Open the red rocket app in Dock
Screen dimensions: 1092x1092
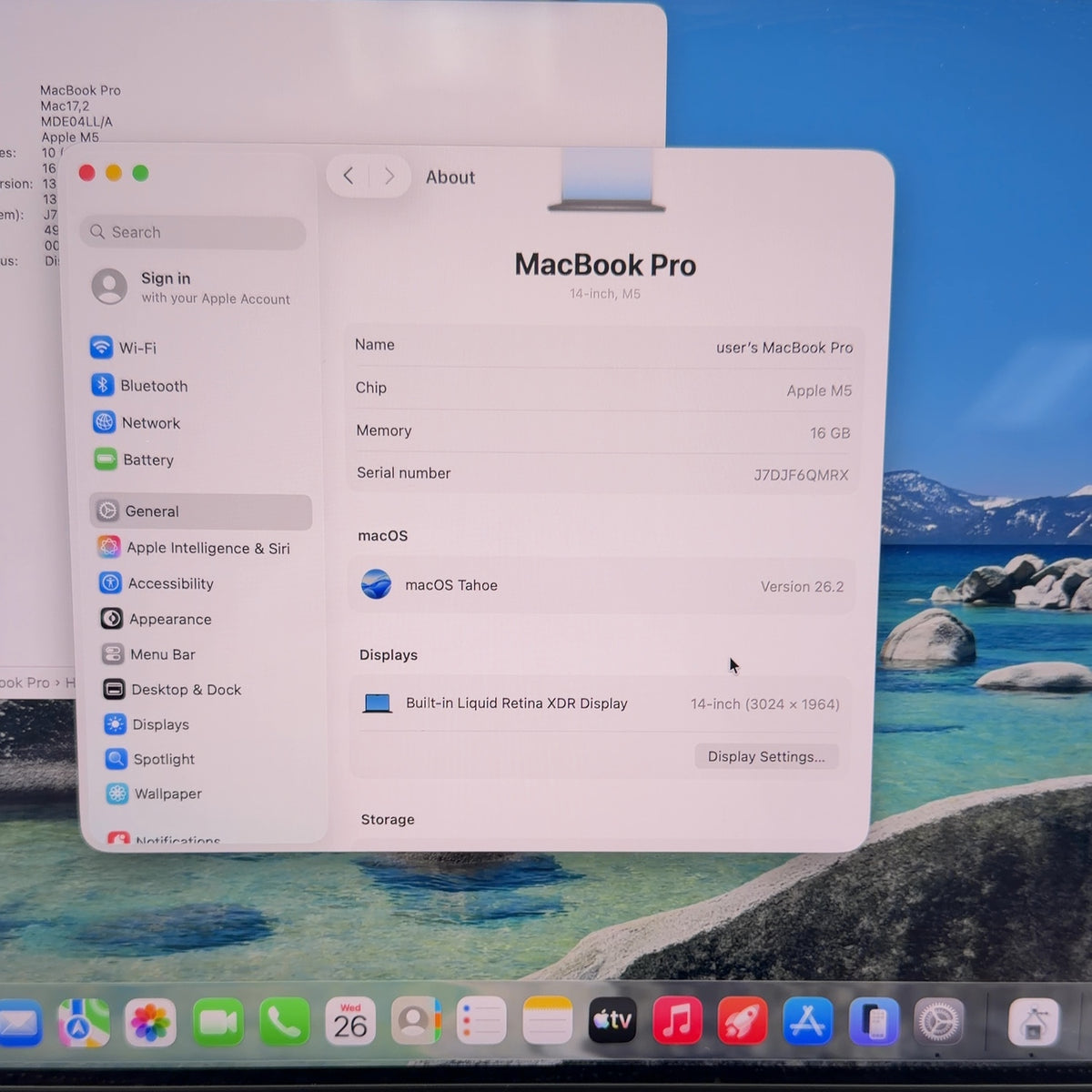[743, 1020]
